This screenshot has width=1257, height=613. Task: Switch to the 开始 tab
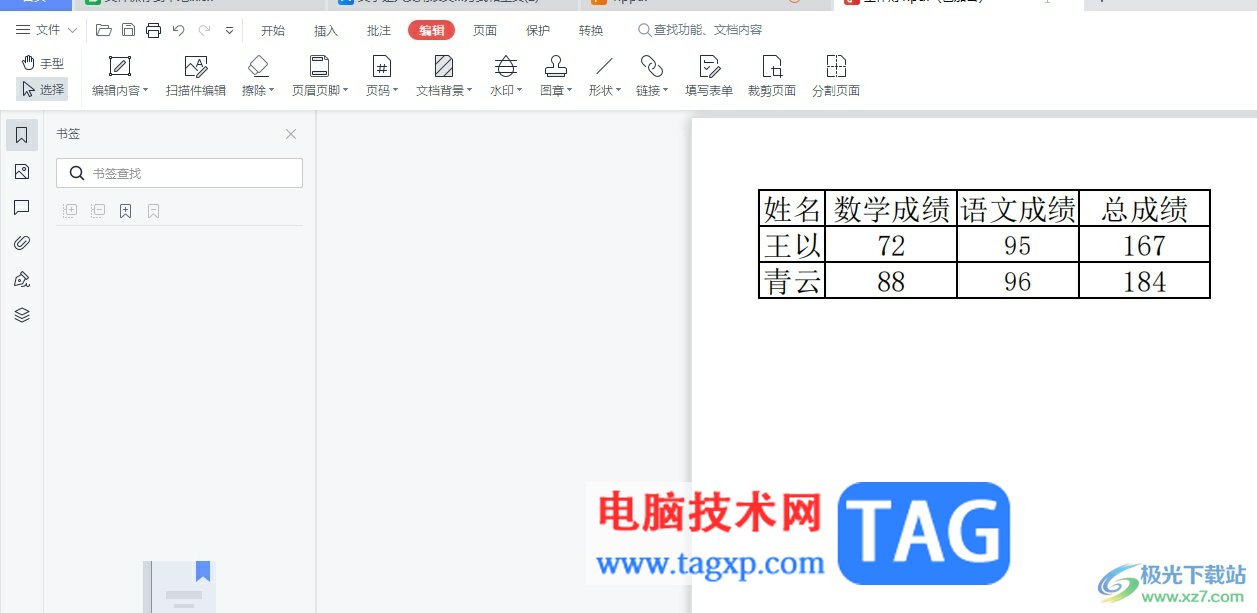(273, 31)
